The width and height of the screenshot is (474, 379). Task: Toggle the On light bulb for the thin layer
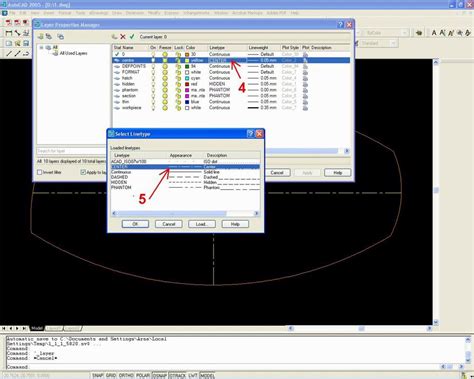click(153, 102)
